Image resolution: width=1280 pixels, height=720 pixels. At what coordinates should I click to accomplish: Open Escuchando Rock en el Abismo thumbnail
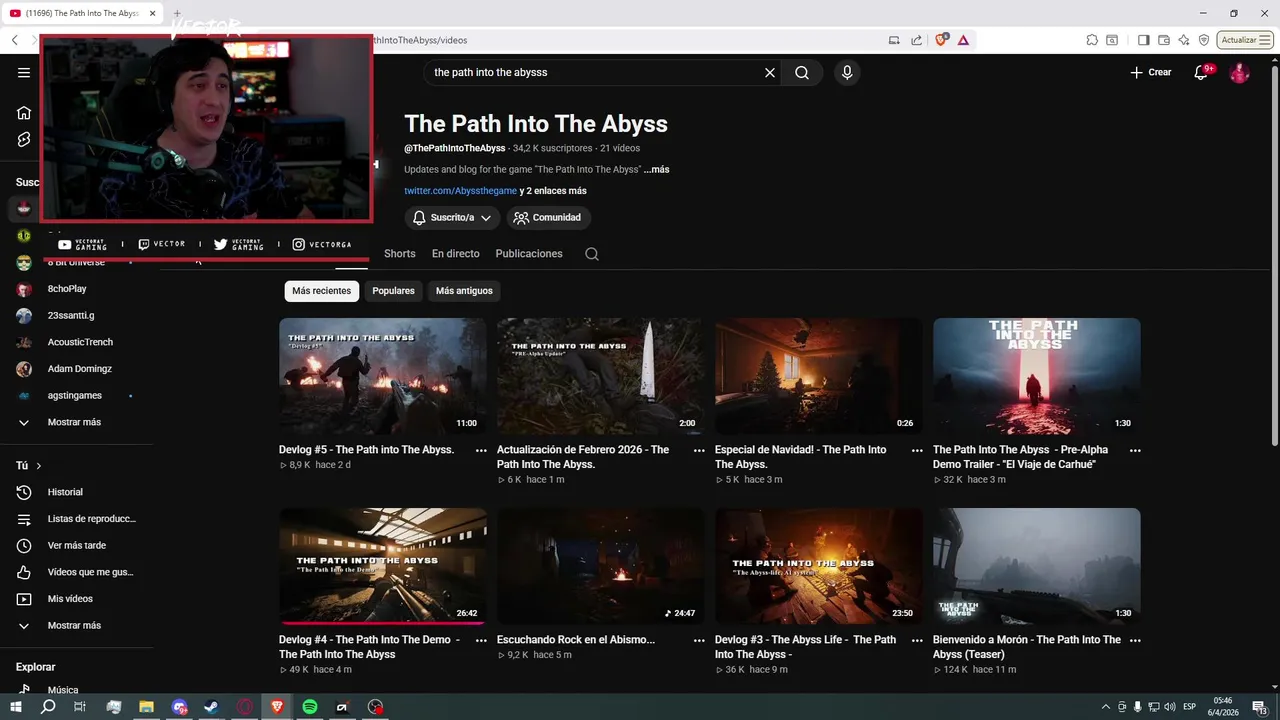point(601,566)
